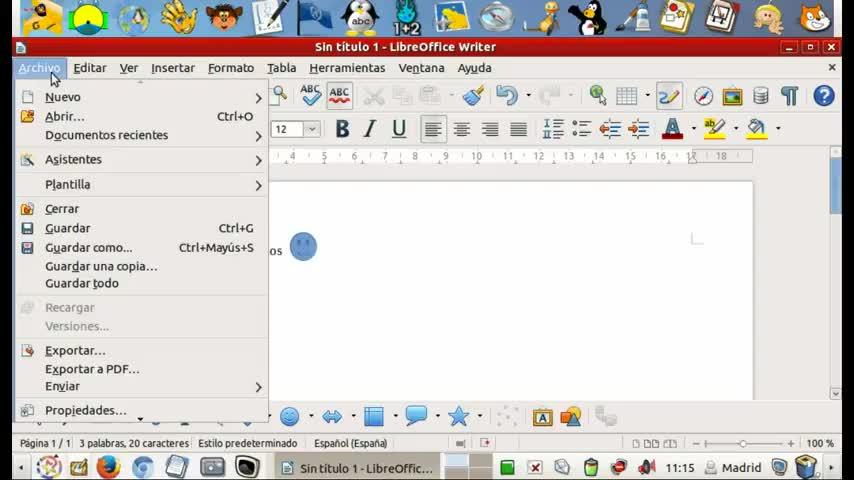Click the Clone Formatting paintbrush icon
Screen dimensions: 854x480
click(x=473, y=96)
